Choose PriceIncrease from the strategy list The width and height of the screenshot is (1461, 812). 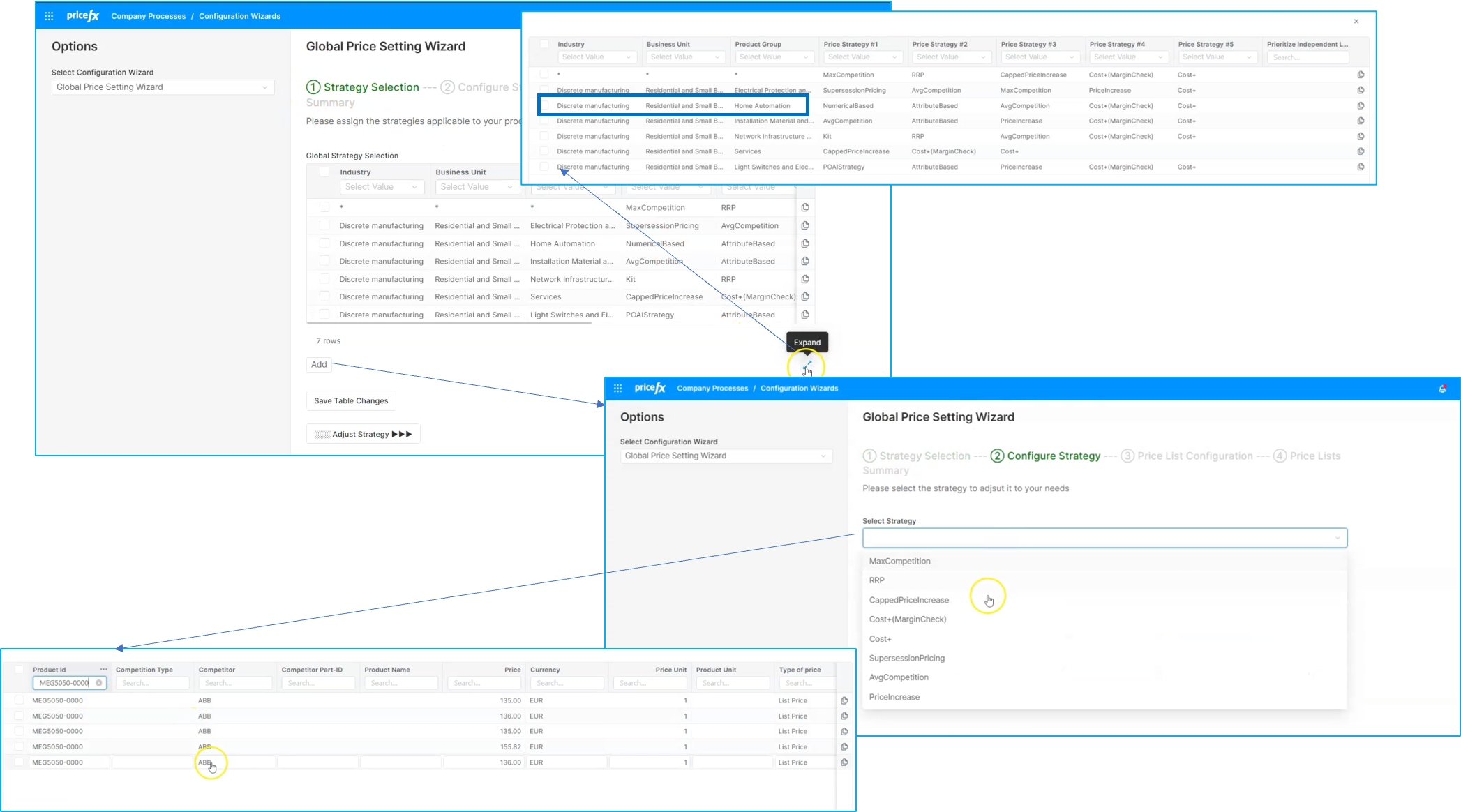(x=1104, y=697)
